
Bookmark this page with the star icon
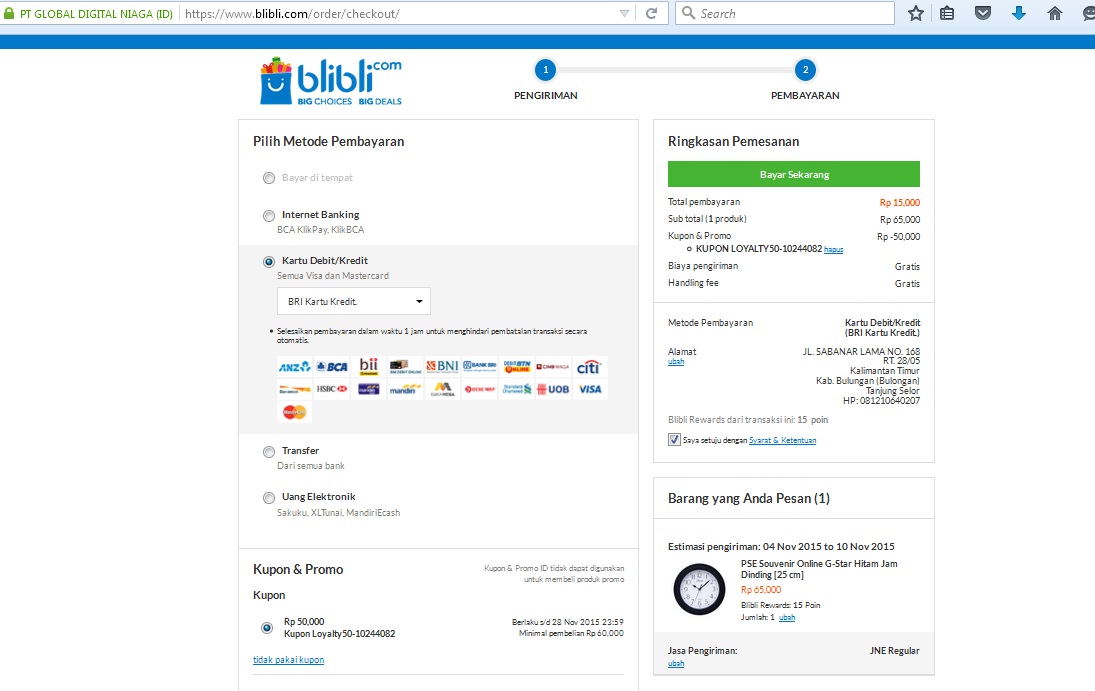coord(916,13)
